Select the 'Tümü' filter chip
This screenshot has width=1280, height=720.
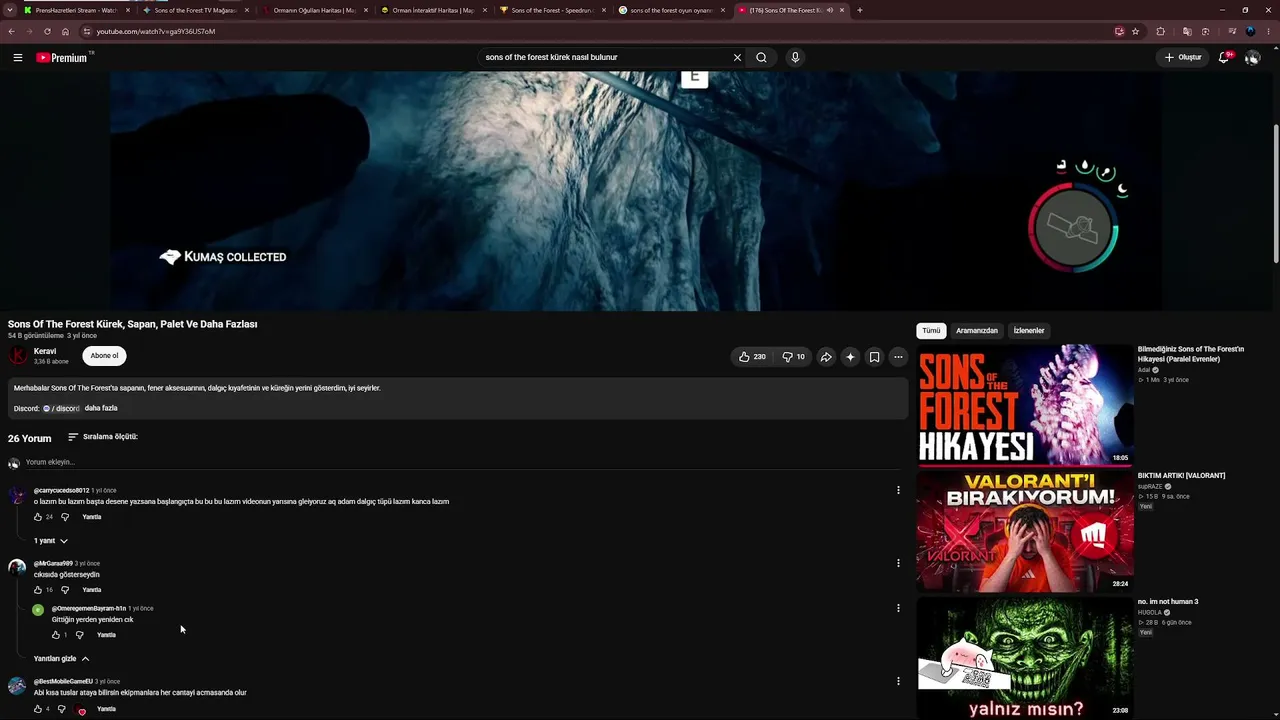coord(931,331)
